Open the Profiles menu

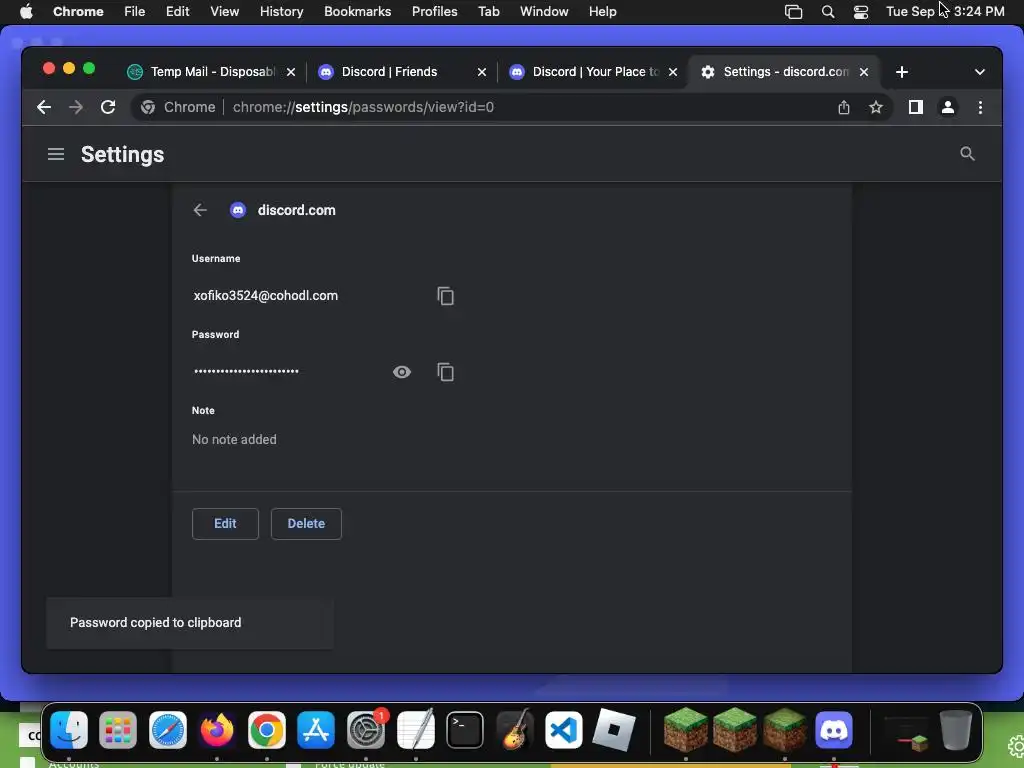pyautogui.click(x=434, y=12)
